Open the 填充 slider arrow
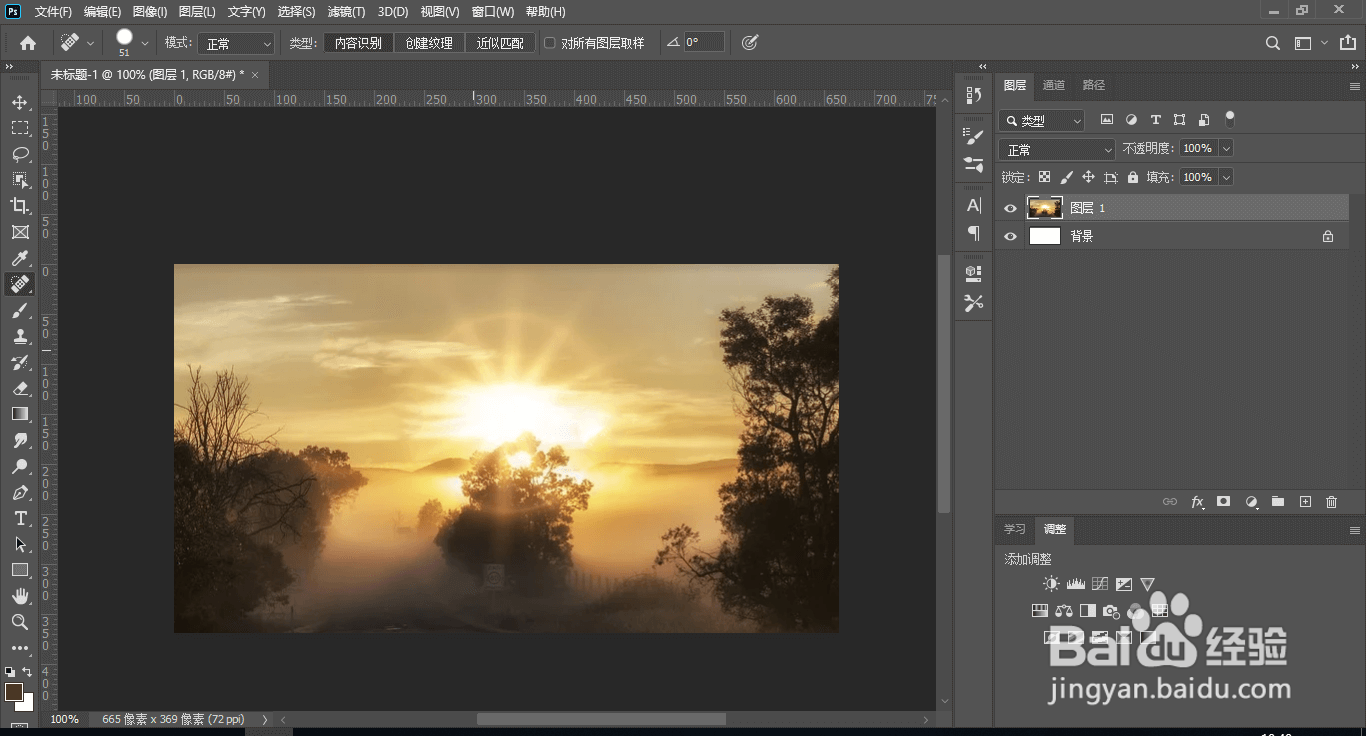Screen dimensions: 1366x736 pyautogui.click(x=1226, y=177)
